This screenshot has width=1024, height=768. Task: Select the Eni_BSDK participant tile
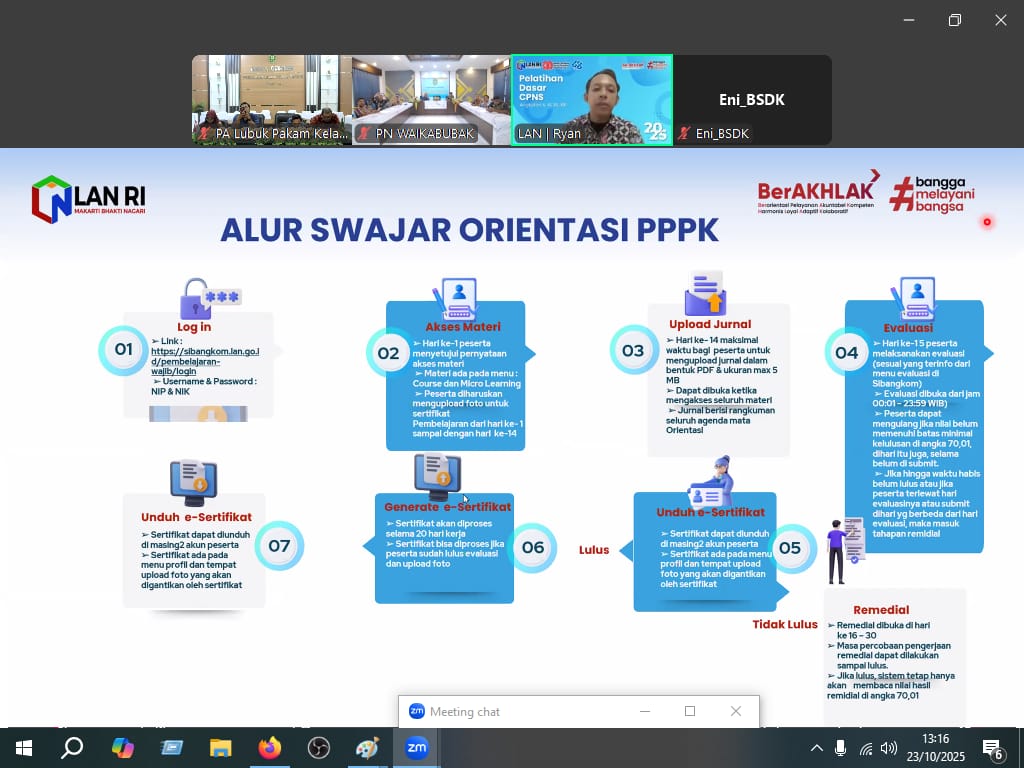(x=752, y=100)
